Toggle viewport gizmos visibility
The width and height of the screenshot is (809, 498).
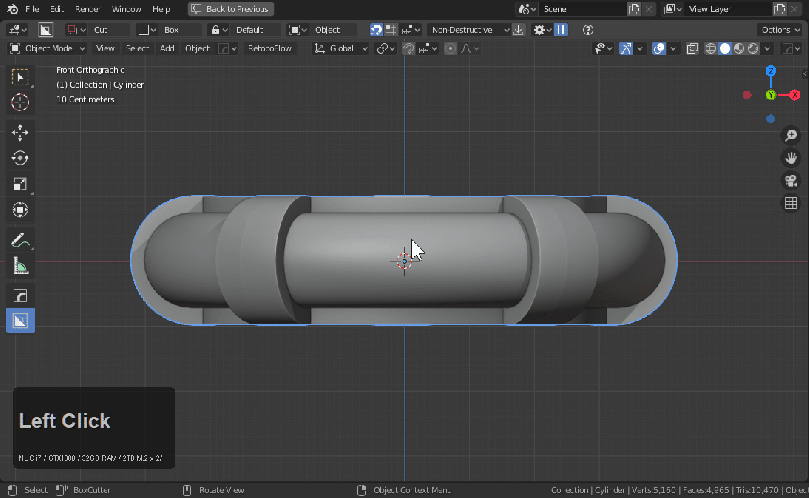(626, 48)
